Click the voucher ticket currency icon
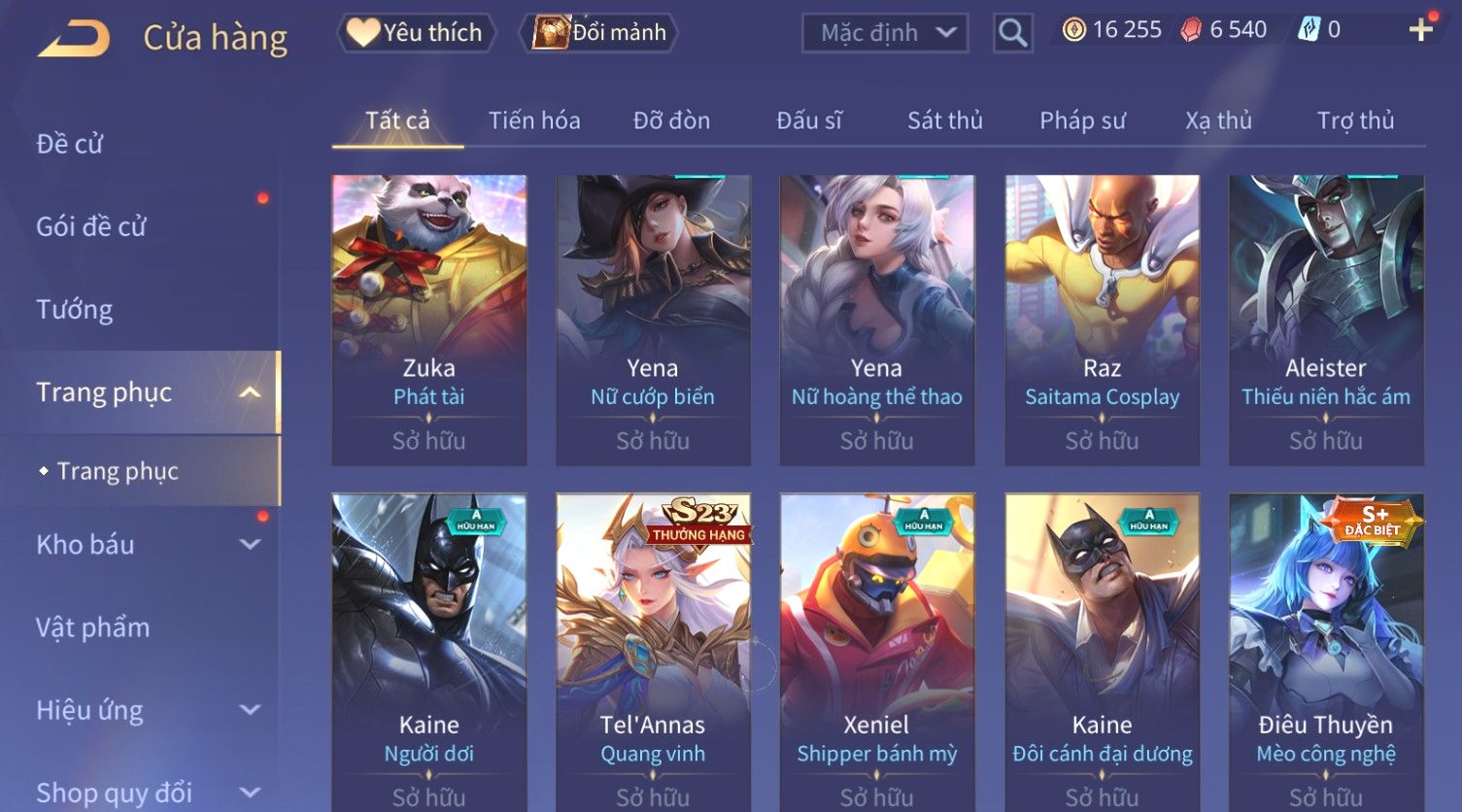Screen dimensions: 1462x812 click(x=1309, y=30)
